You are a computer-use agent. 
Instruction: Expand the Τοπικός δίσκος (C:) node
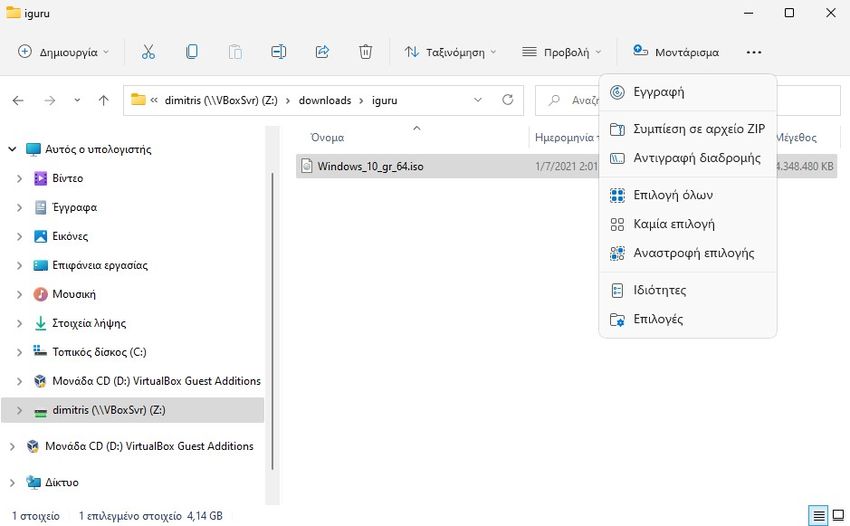(x=20, y=352)
